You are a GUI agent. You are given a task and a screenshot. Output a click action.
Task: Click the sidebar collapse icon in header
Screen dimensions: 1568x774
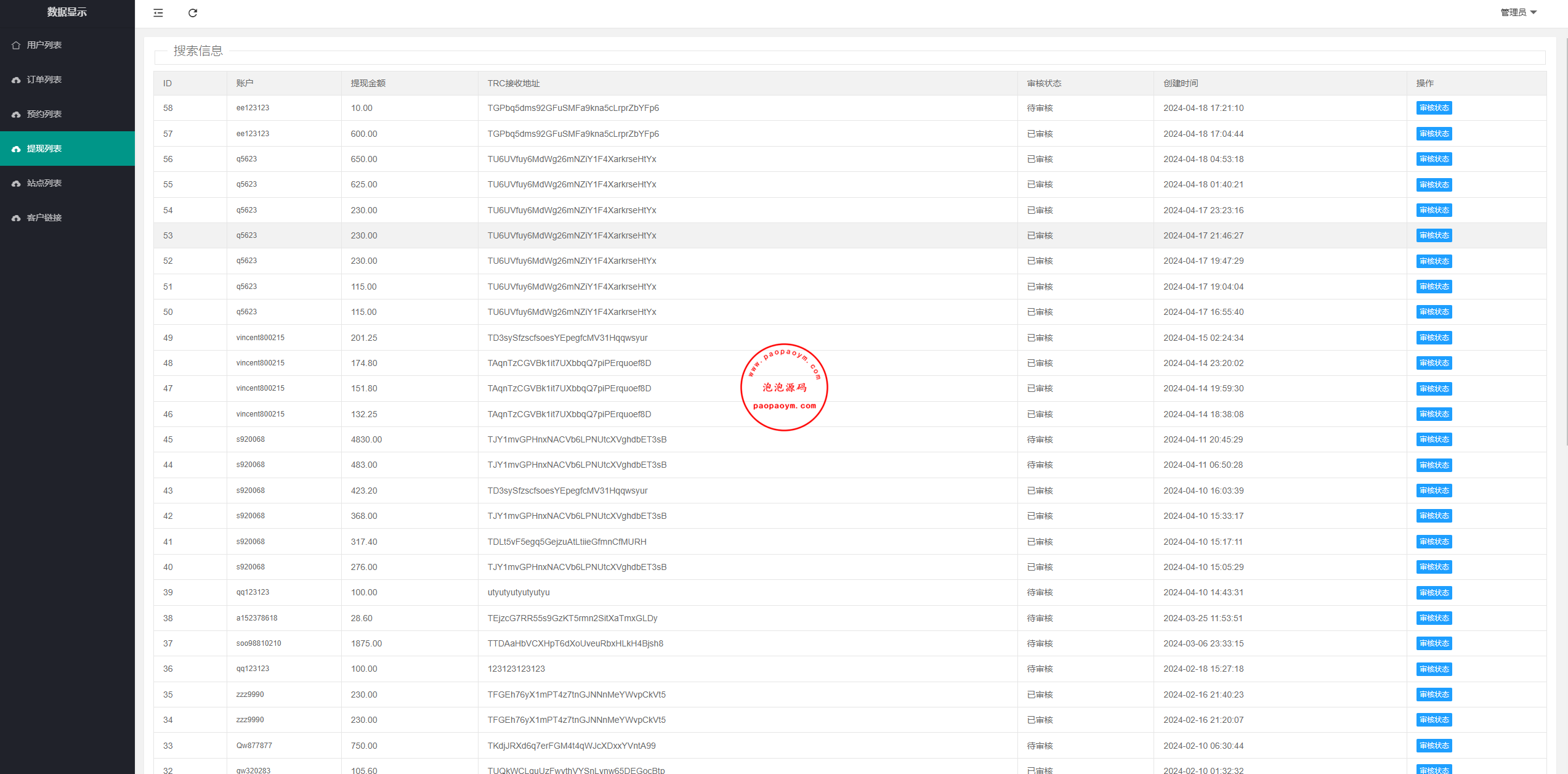click(x=158, y=13)
